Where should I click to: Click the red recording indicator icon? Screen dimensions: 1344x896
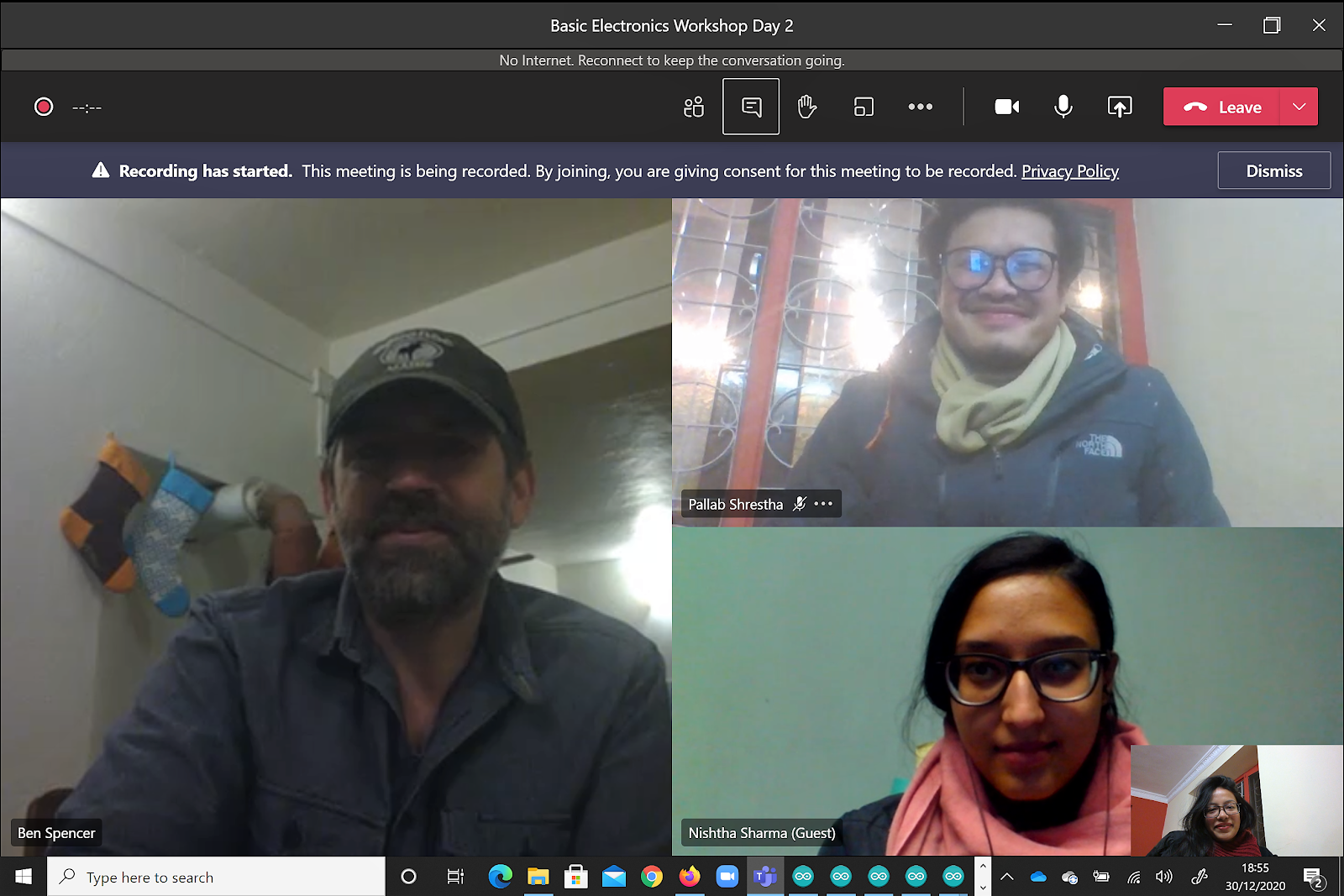(44, 107)
